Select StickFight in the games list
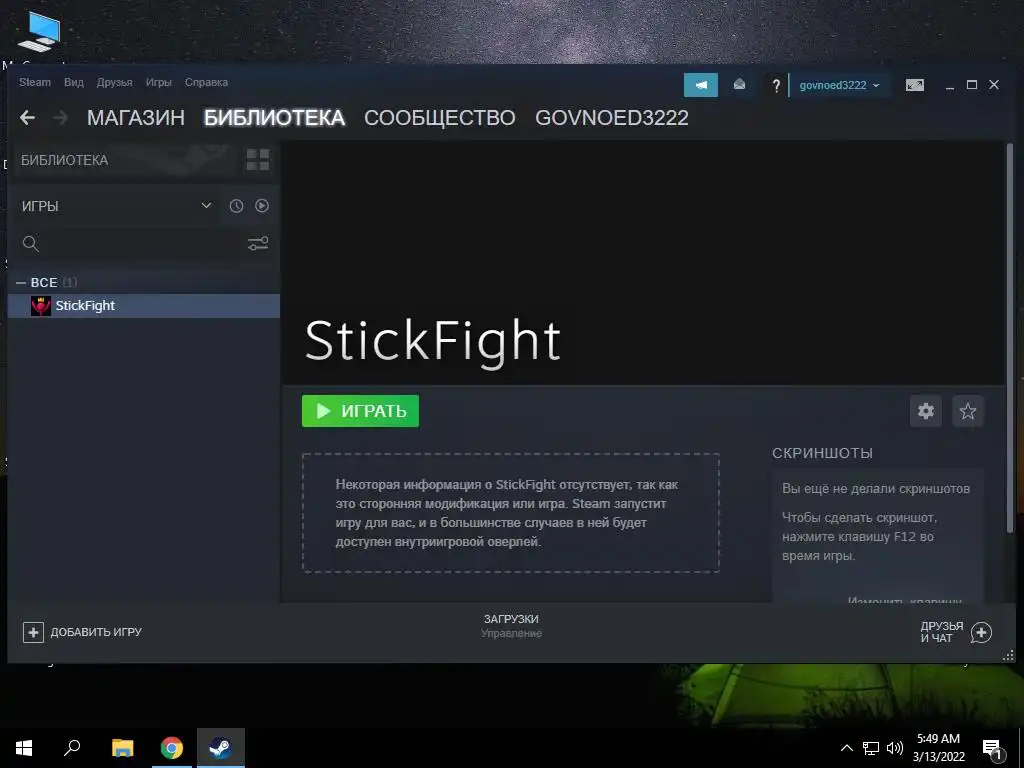The height and width of the screenshot is (768, 1024). (x=144, y=306)
